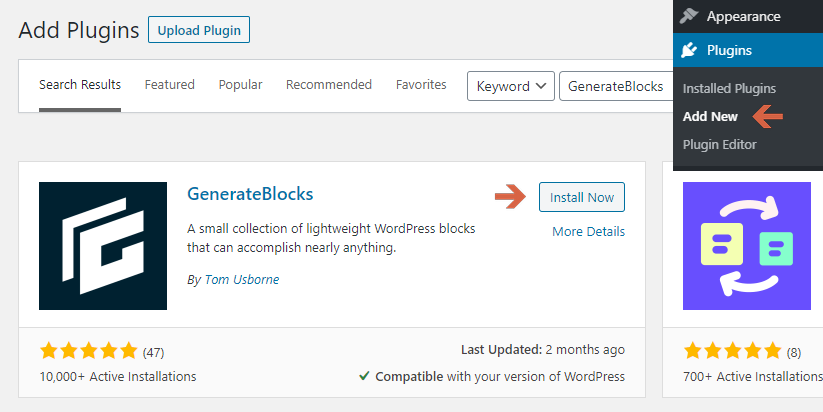
Task: Open More Details for GenerateBlocks
Action: [588, 231]
